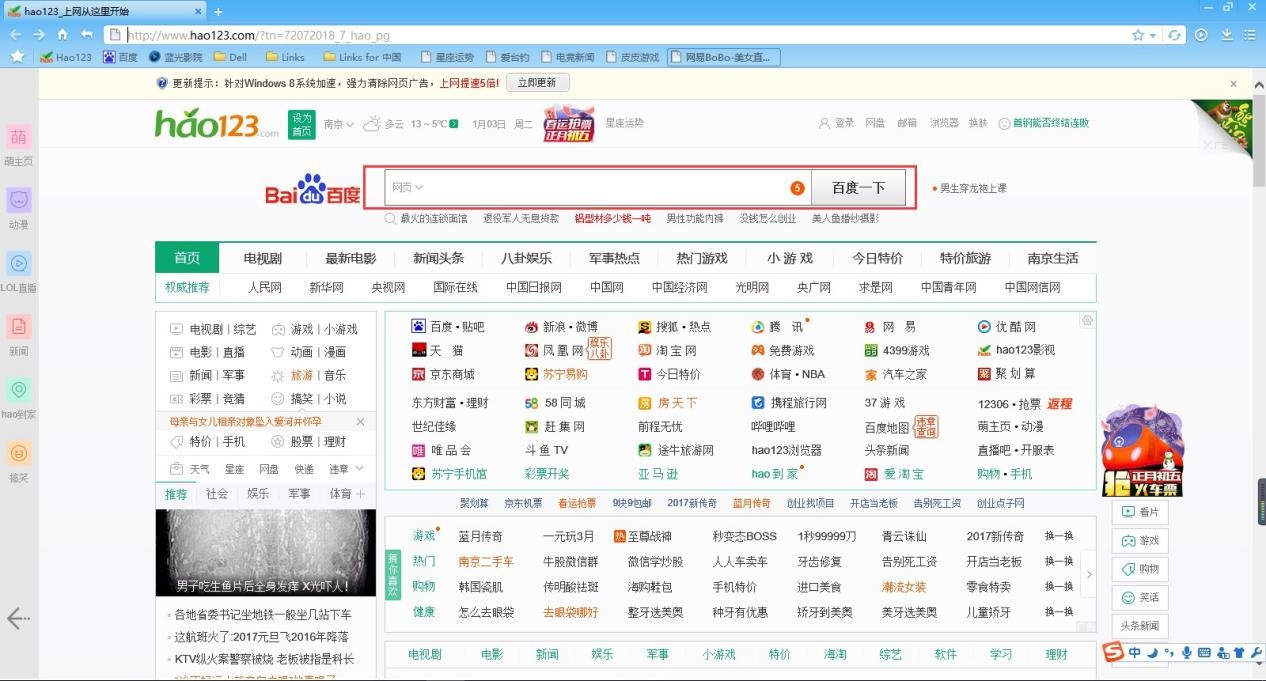
Task: Expand the 南京 city selector dropdown
Action: (x=339, y=126)
